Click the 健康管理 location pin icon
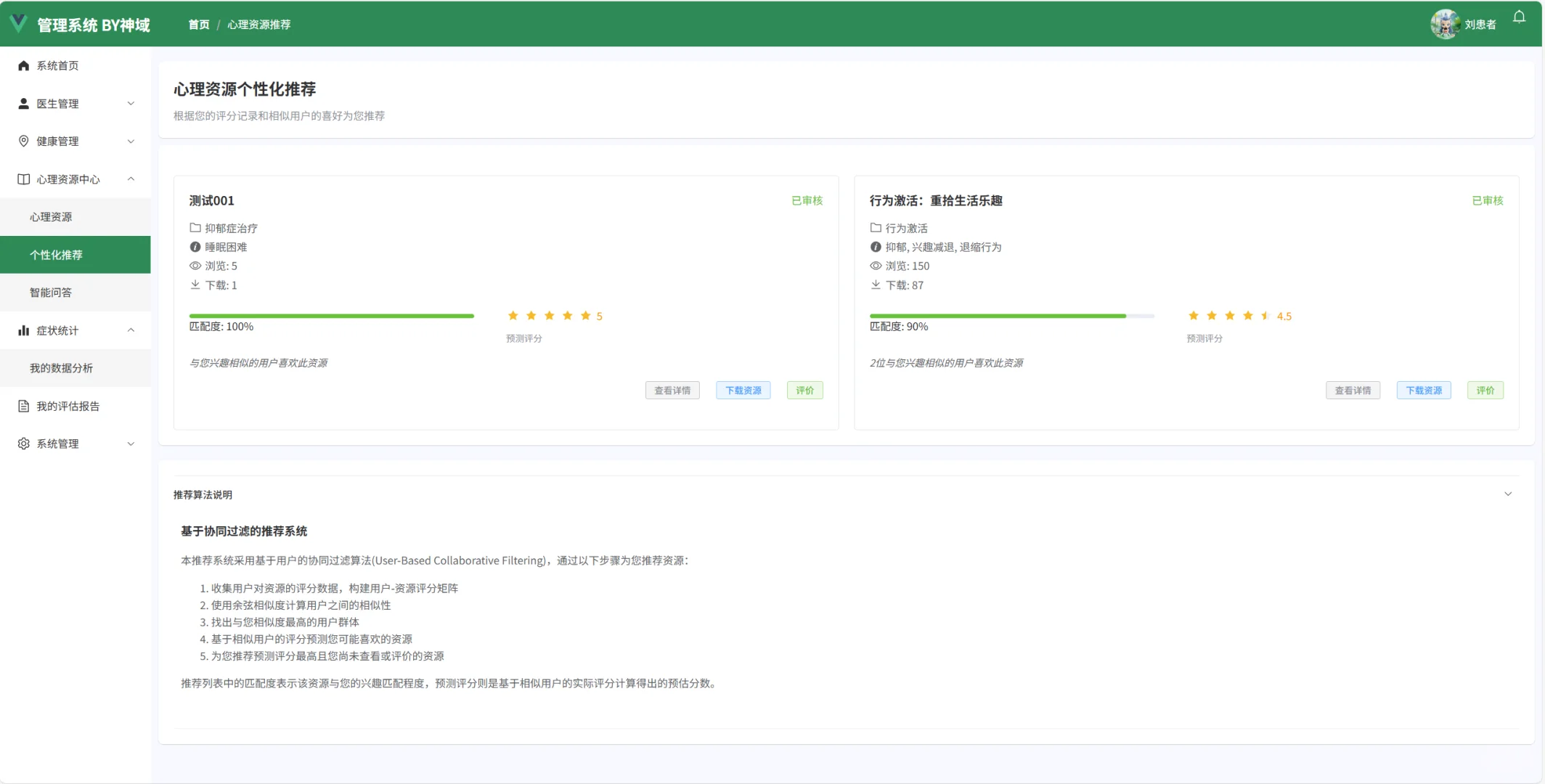Screen dimensions: 1545x784 click(23, 141)
